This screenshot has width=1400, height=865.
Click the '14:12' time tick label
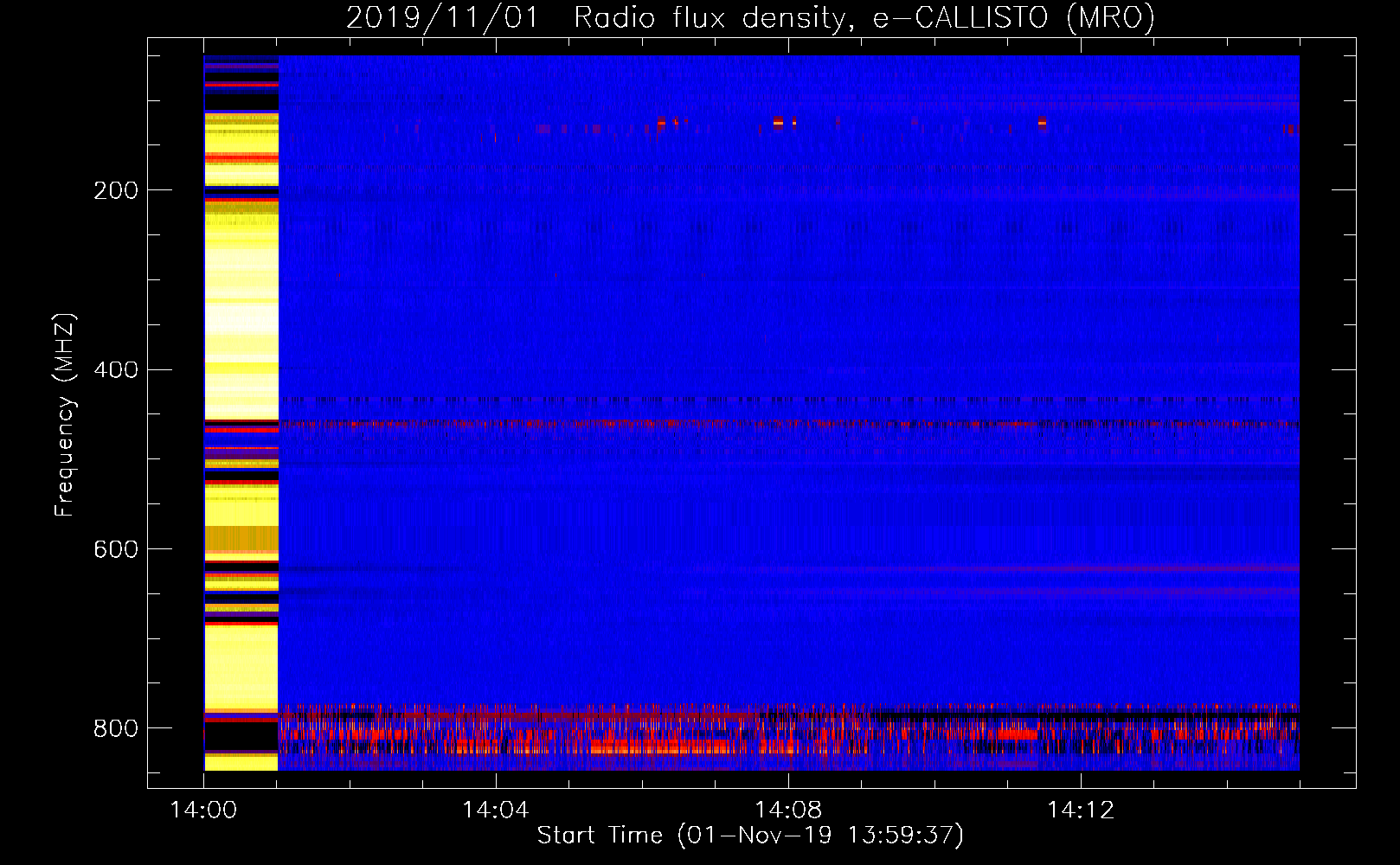pyautogui.click(x=1081, y=811)
